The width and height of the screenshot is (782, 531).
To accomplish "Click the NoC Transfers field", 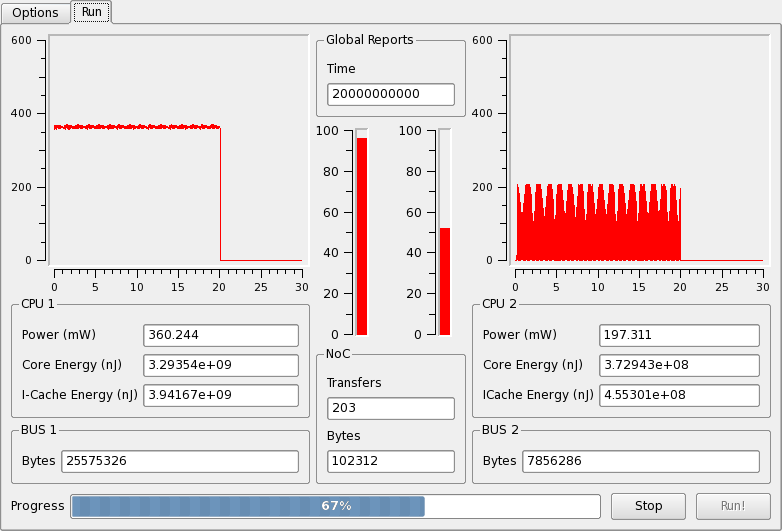I will pos(391,408).
